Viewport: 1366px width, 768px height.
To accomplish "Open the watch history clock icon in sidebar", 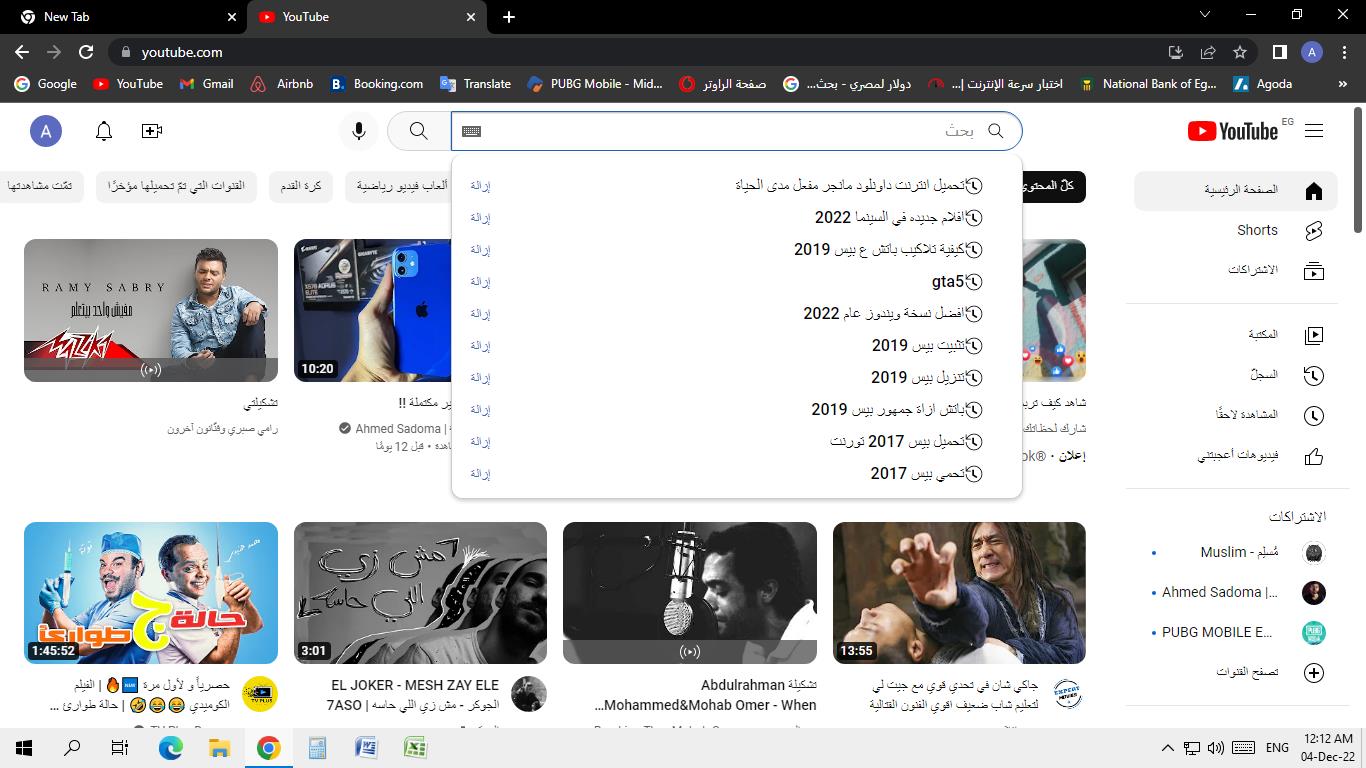I will 1313,375.
